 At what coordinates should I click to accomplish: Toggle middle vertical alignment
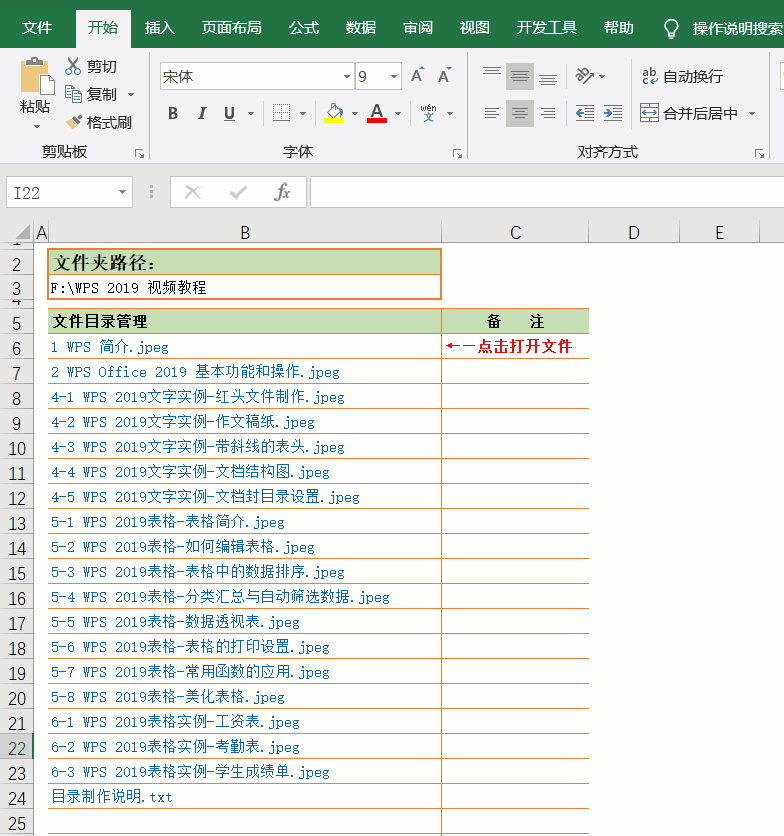point(520,76)
